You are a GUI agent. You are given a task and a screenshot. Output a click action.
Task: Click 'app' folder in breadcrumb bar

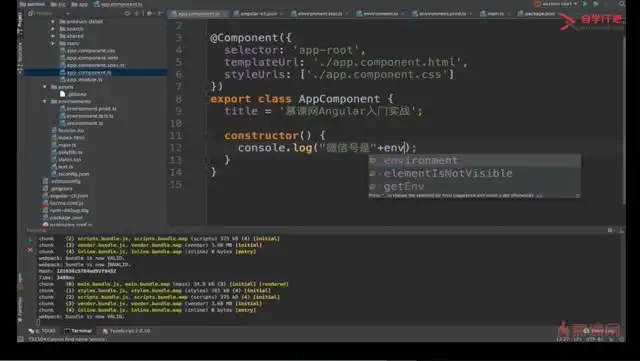point(80,4)
